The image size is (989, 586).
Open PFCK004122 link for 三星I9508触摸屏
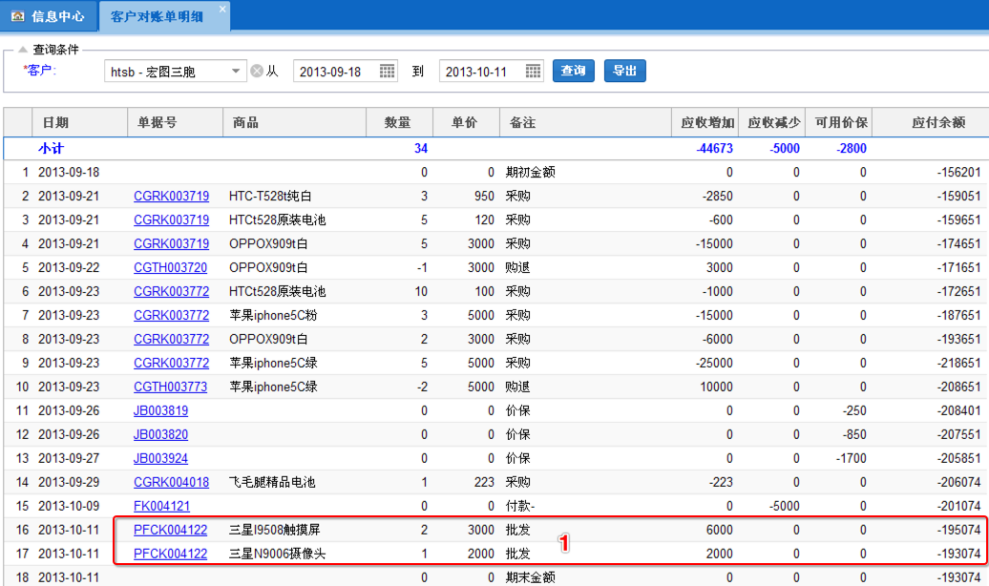pyautogui.click(x=171, y=530)
